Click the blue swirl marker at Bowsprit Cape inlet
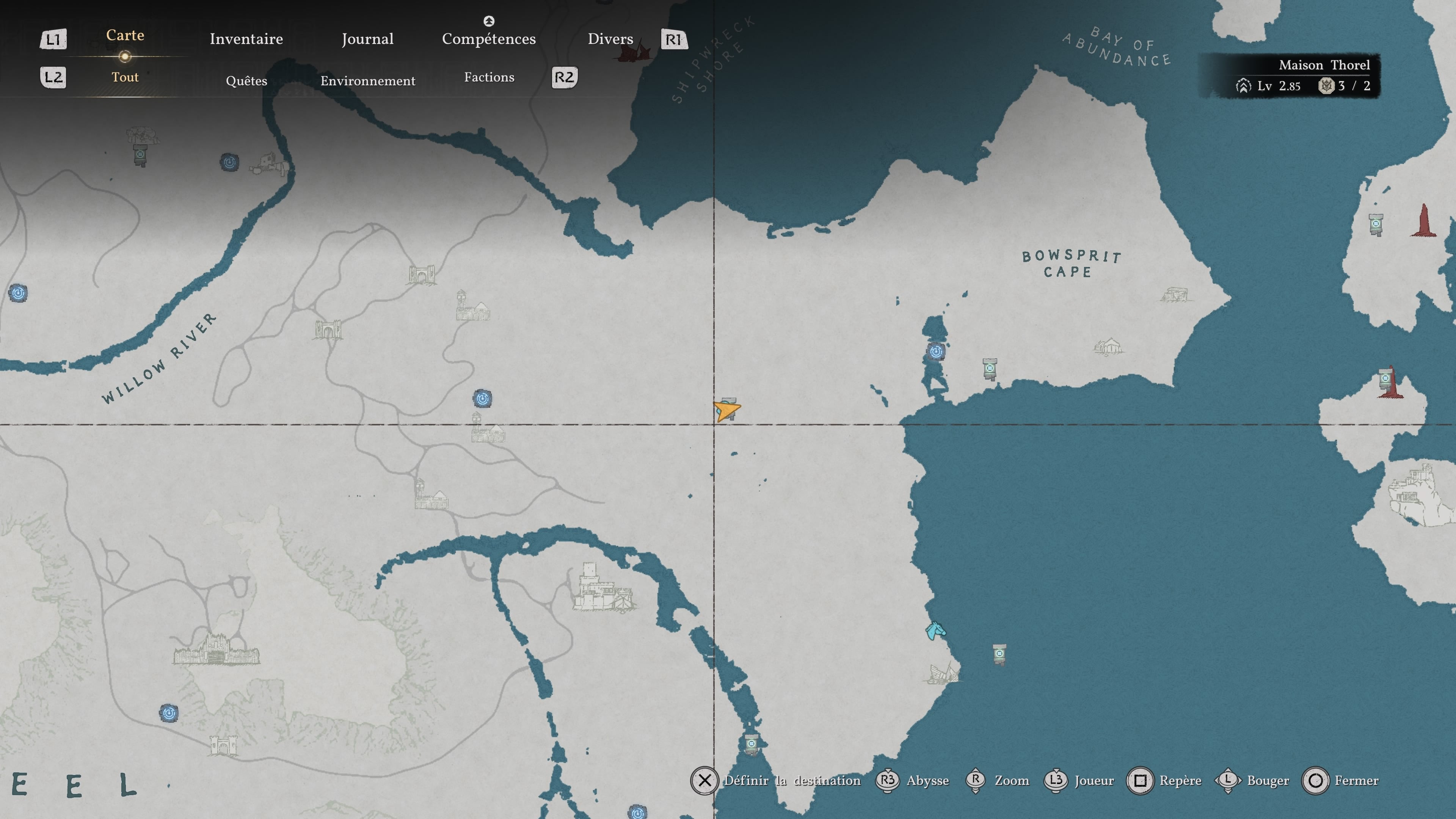 pos(936,351)
